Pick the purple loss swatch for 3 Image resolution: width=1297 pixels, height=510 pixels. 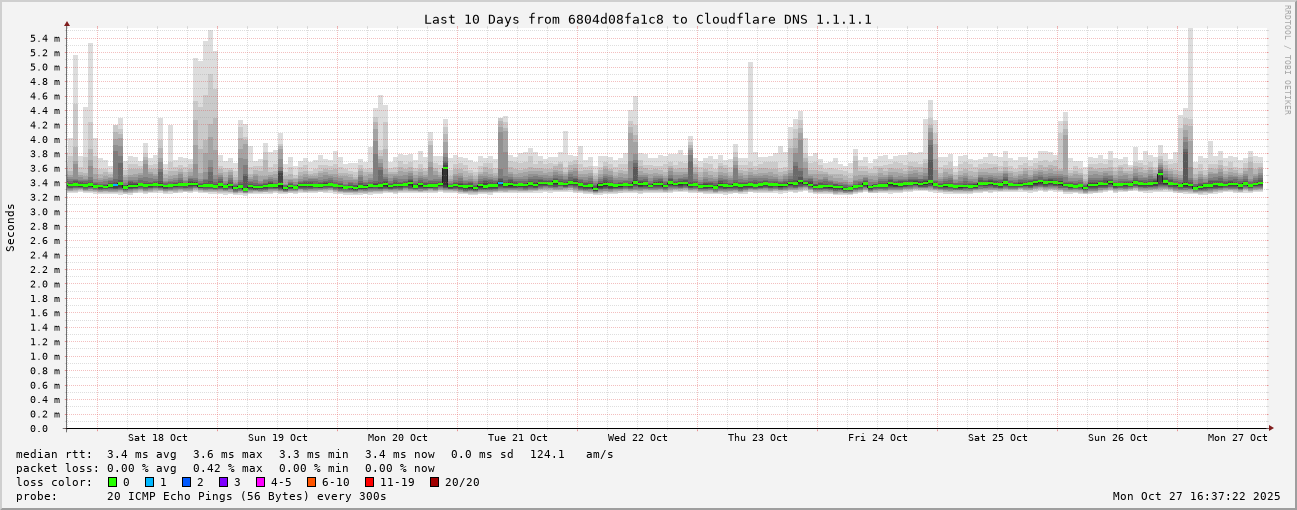(x=223, y=482)
